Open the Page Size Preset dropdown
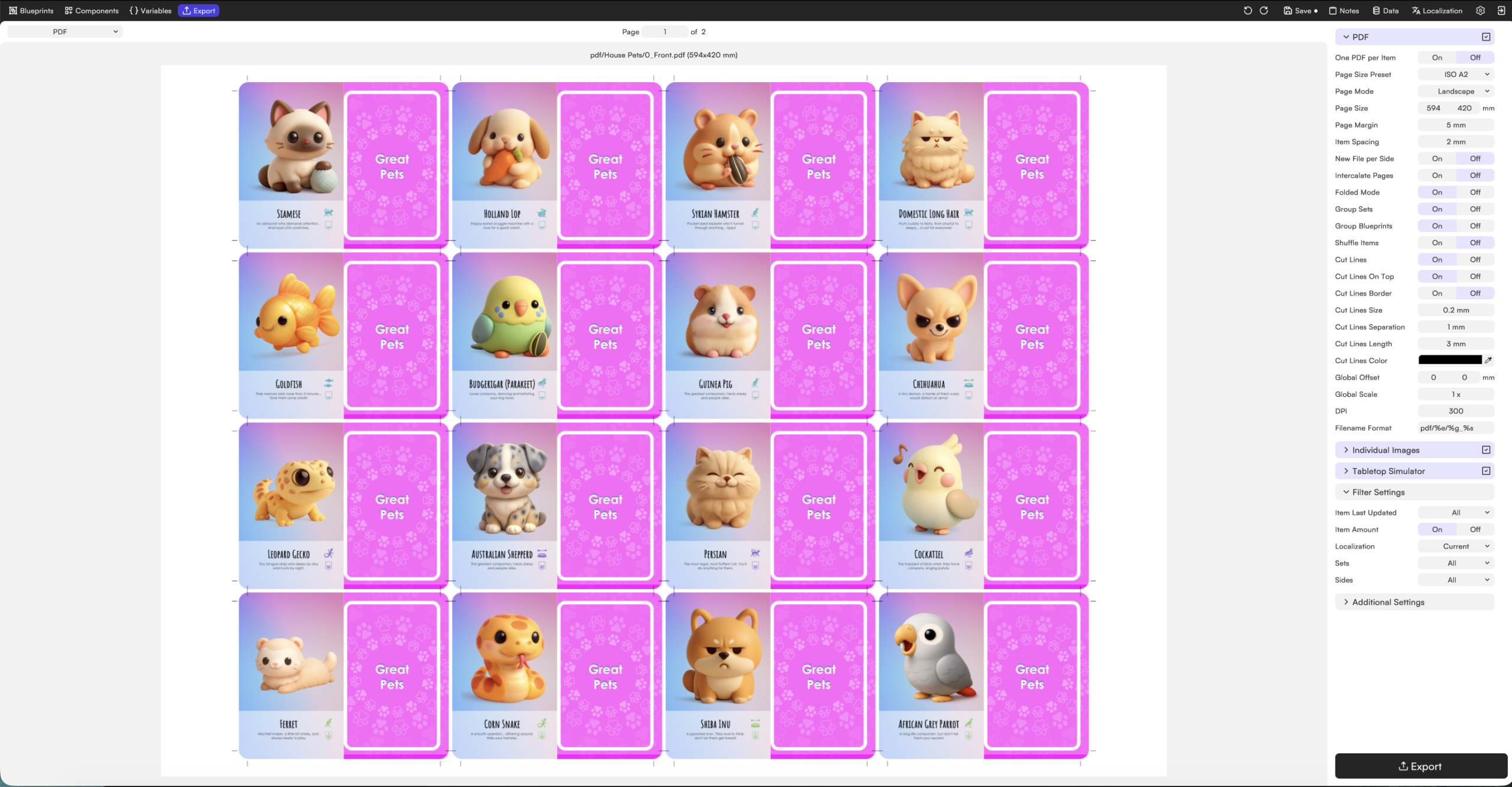This screenshot has width=1512, height=787. click(x=1456, y=74)
